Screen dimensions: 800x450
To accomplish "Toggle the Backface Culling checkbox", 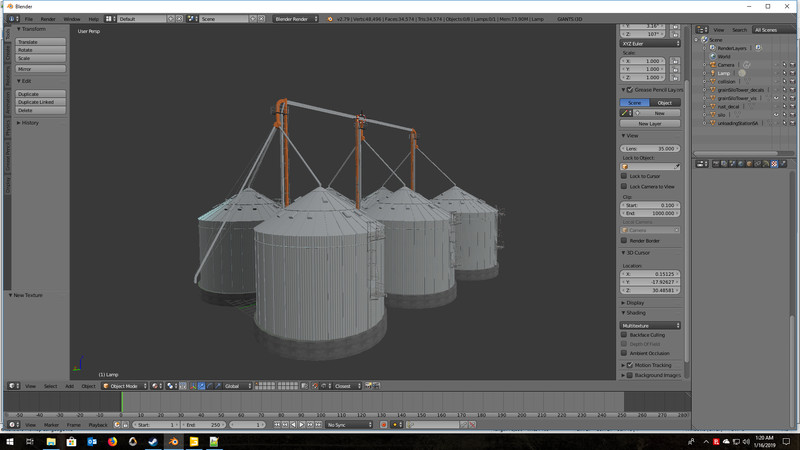I will (x=625, y=335).
